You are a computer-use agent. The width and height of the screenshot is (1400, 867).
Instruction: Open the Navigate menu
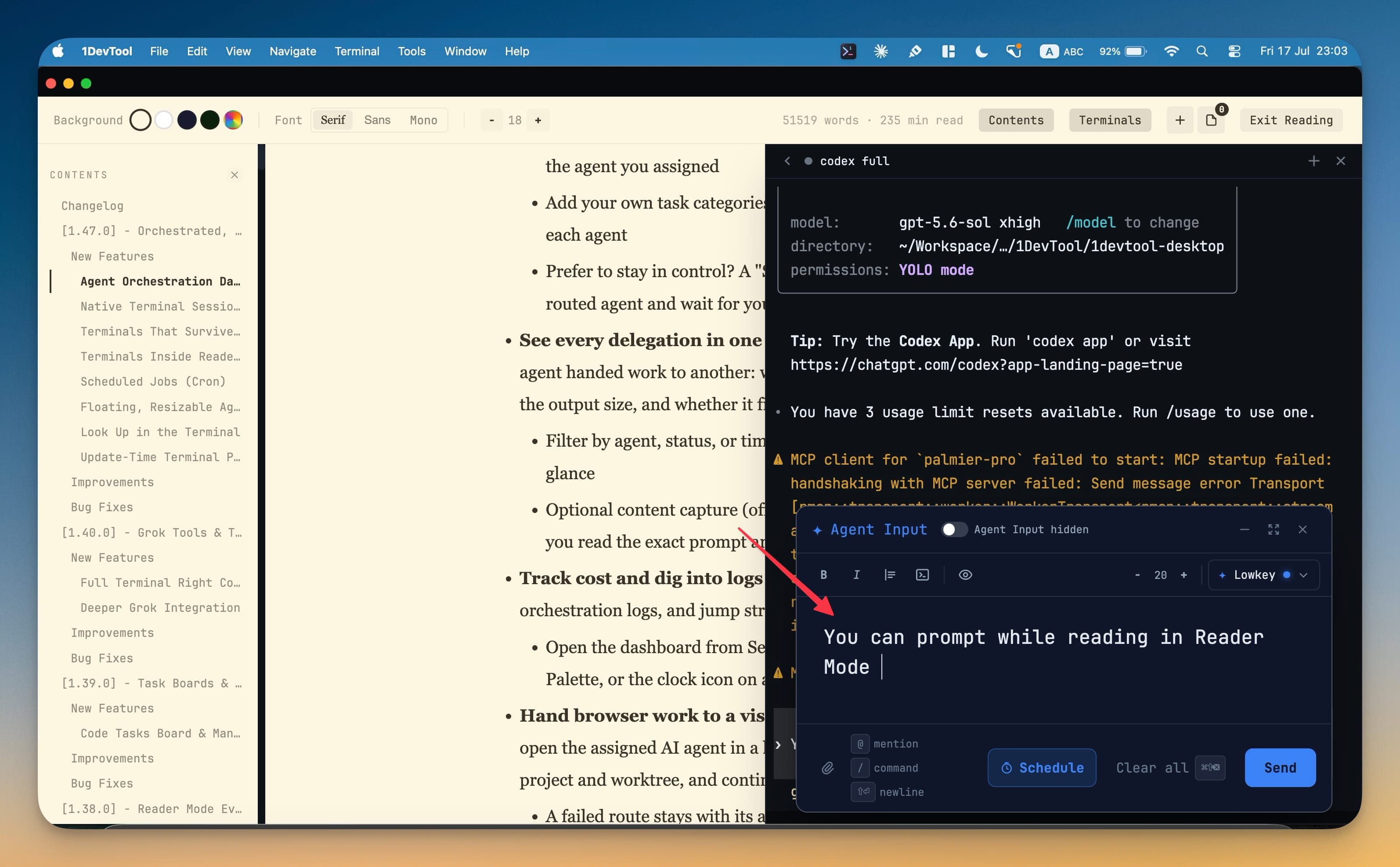coord(292,51)
